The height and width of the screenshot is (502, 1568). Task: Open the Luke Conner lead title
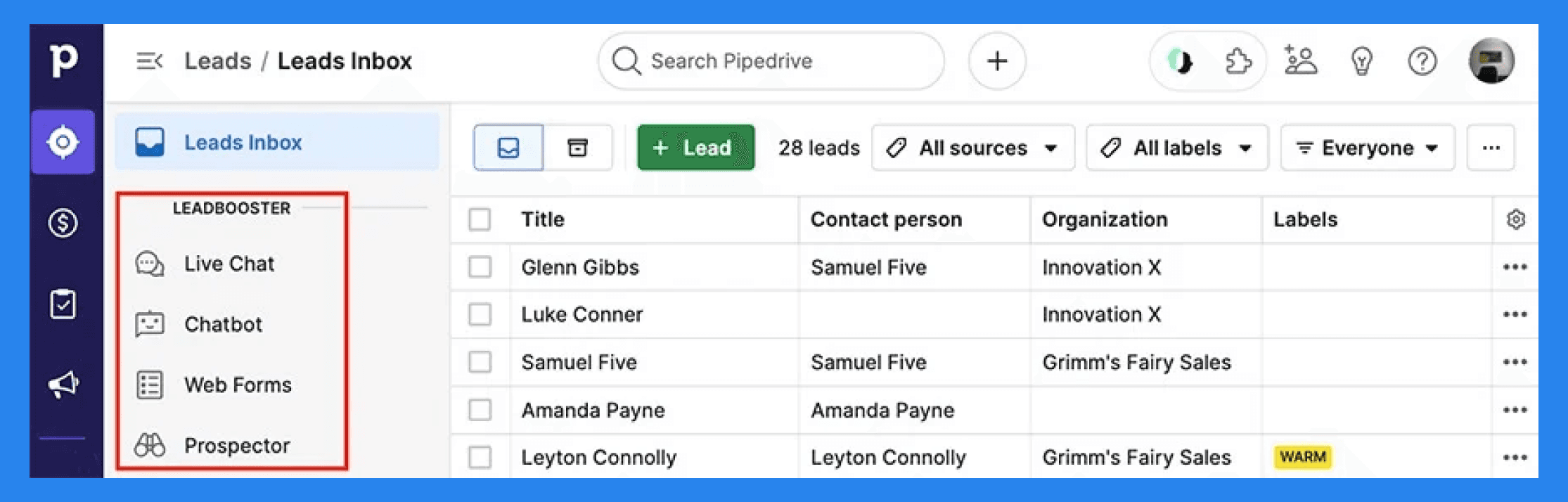point(582,314)
